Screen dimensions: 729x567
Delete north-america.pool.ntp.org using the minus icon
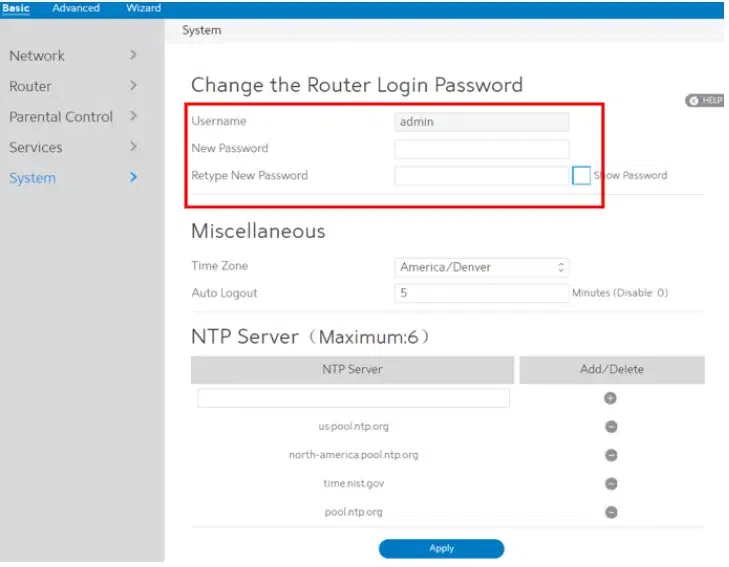click(x=611, y=455)
